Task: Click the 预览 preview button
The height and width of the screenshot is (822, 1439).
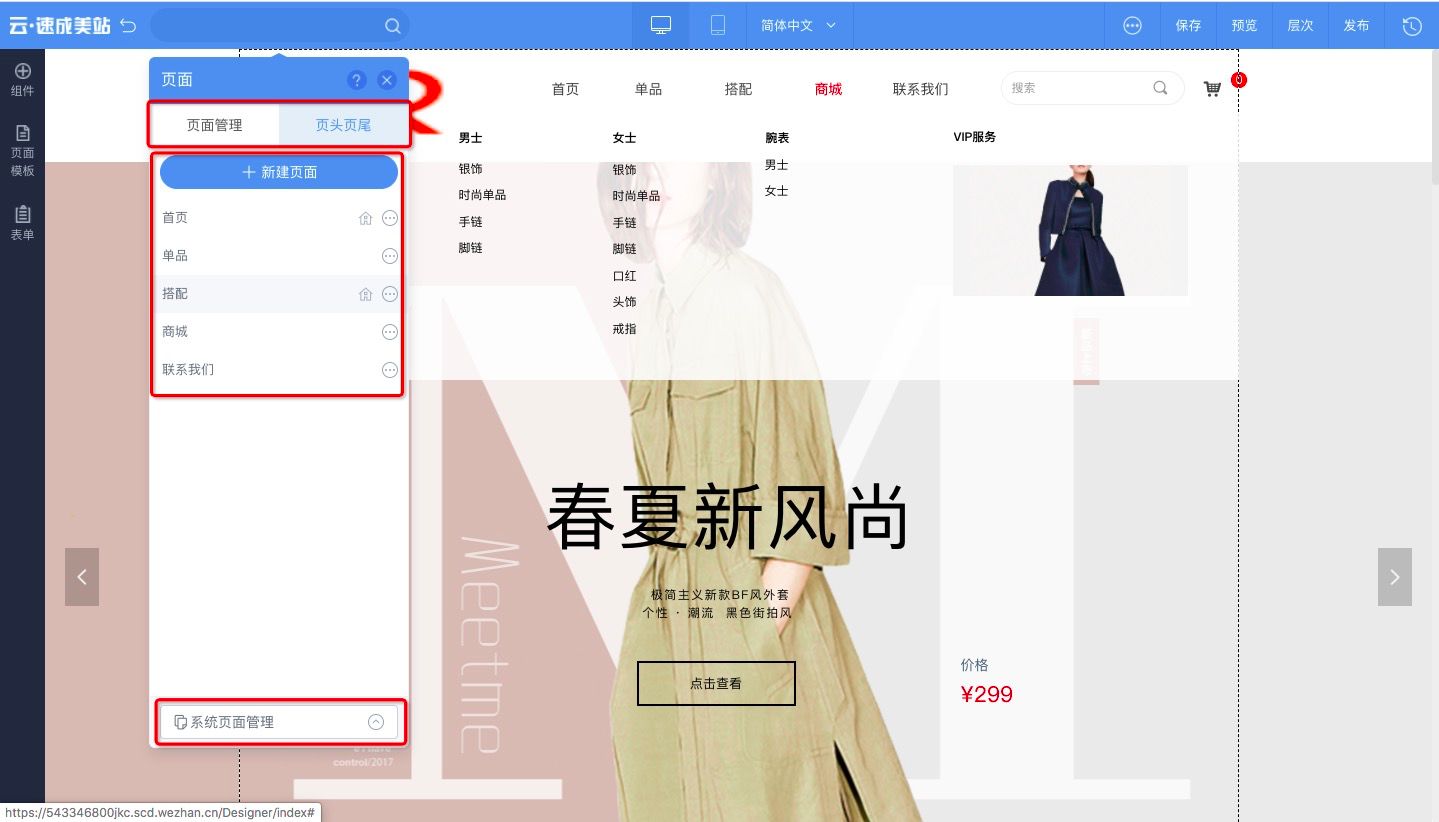Action: click(1244, 25)
